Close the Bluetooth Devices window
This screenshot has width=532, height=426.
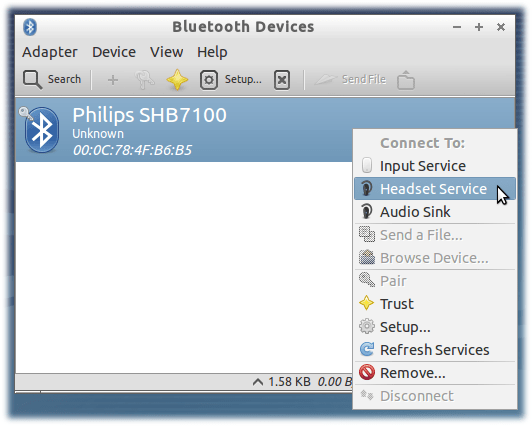click(x=501, y=27)
